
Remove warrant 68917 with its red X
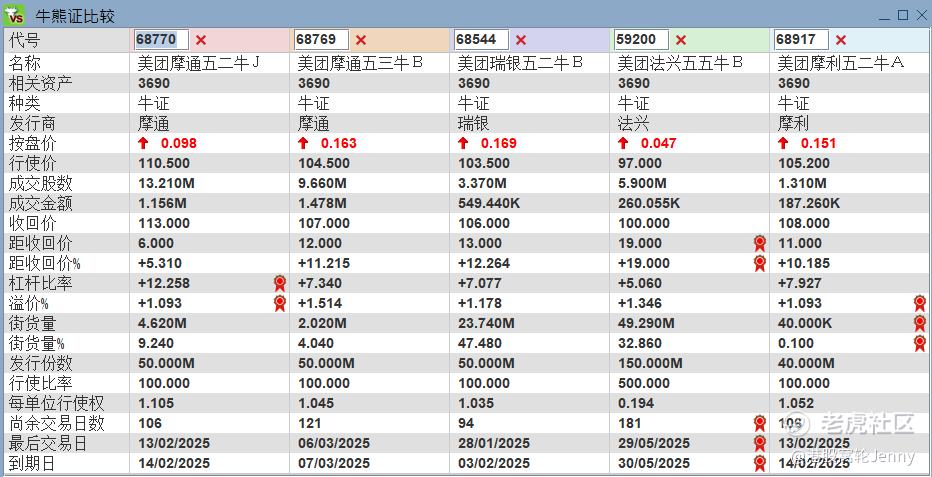click(840, 40)
